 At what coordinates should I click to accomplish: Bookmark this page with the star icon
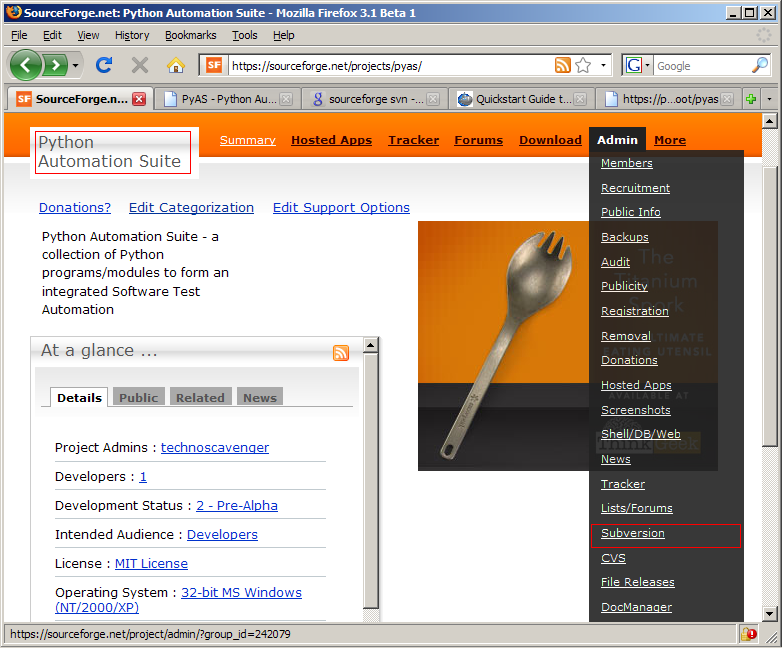[583, 65]
